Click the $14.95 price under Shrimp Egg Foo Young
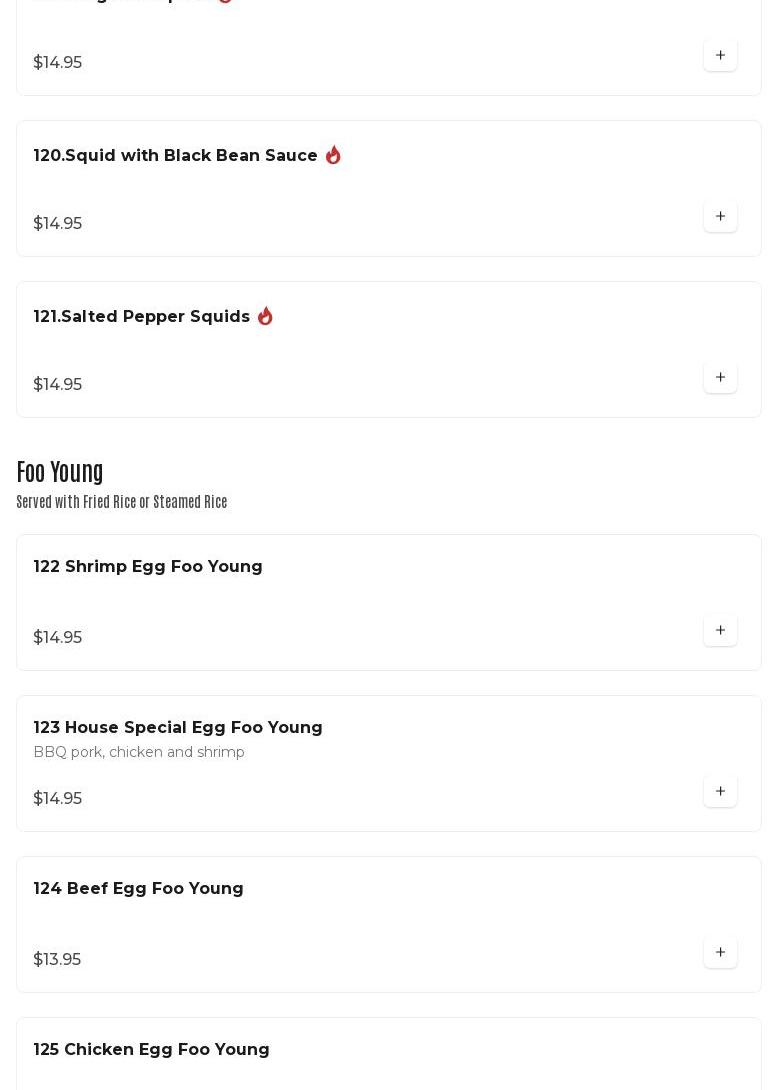778x1090 pixels. [58, 638]
